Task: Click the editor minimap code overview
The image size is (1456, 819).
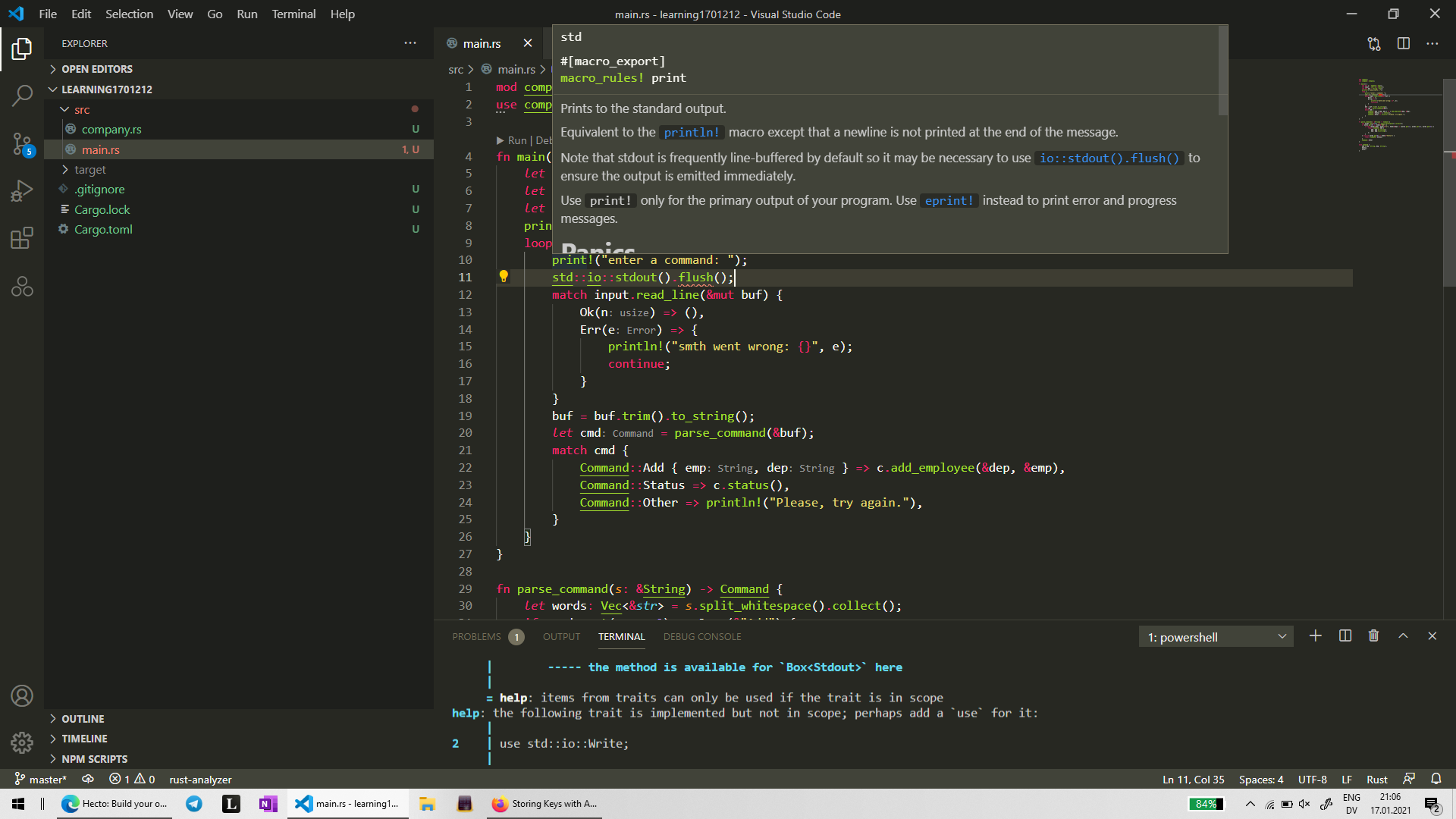Action: [x=1399, y=114]
